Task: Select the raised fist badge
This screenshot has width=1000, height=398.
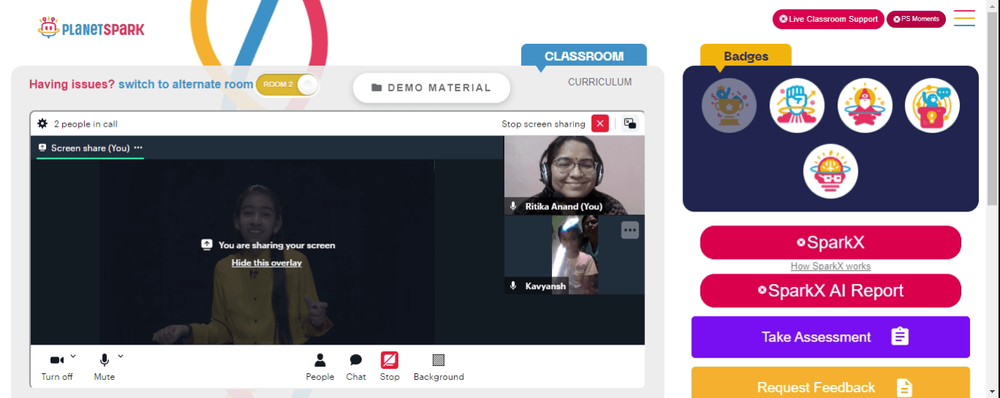Action: click(x=797, y=105)
